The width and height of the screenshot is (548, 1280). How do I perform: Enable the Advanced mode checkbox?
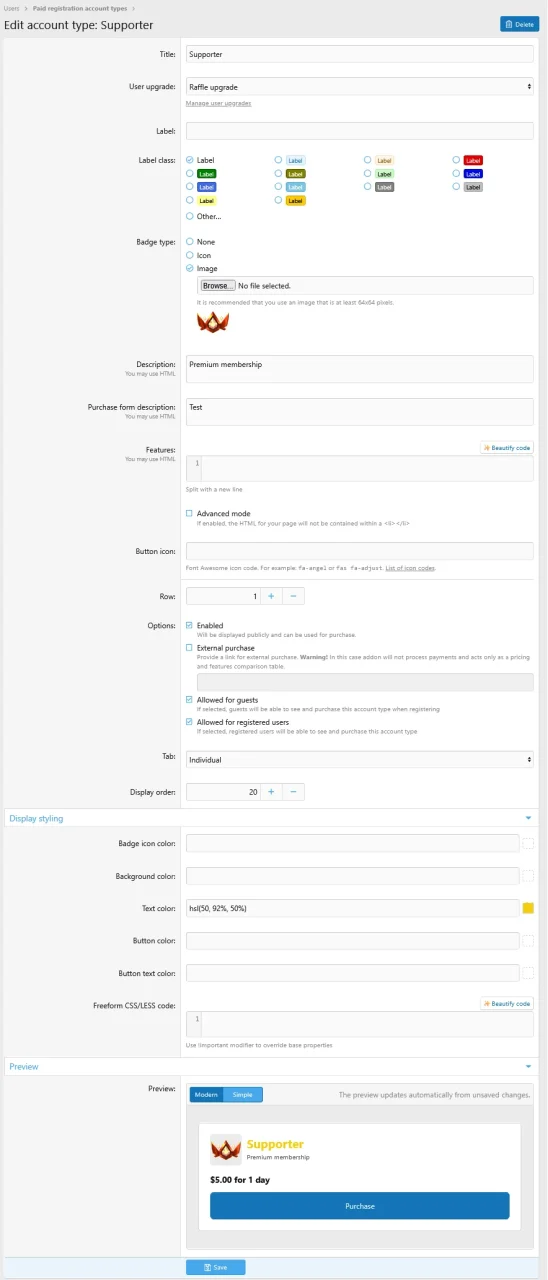(x=190, y=513)
